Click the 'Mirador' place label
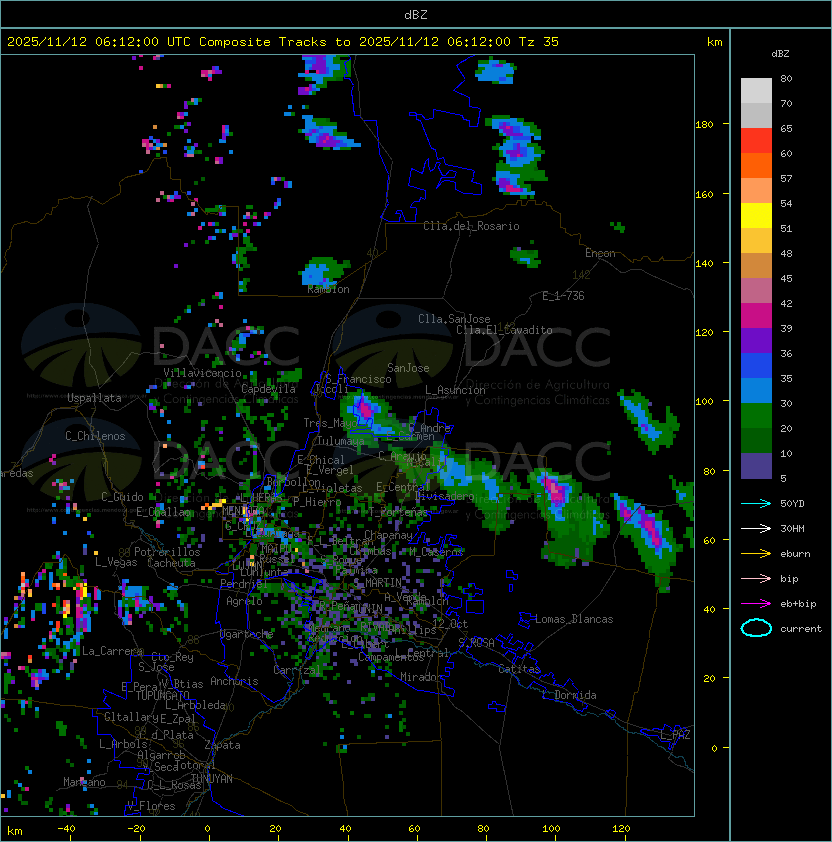The height and width of the screenshot is (842, 832). pyautogui.click(x=421, y=677)
